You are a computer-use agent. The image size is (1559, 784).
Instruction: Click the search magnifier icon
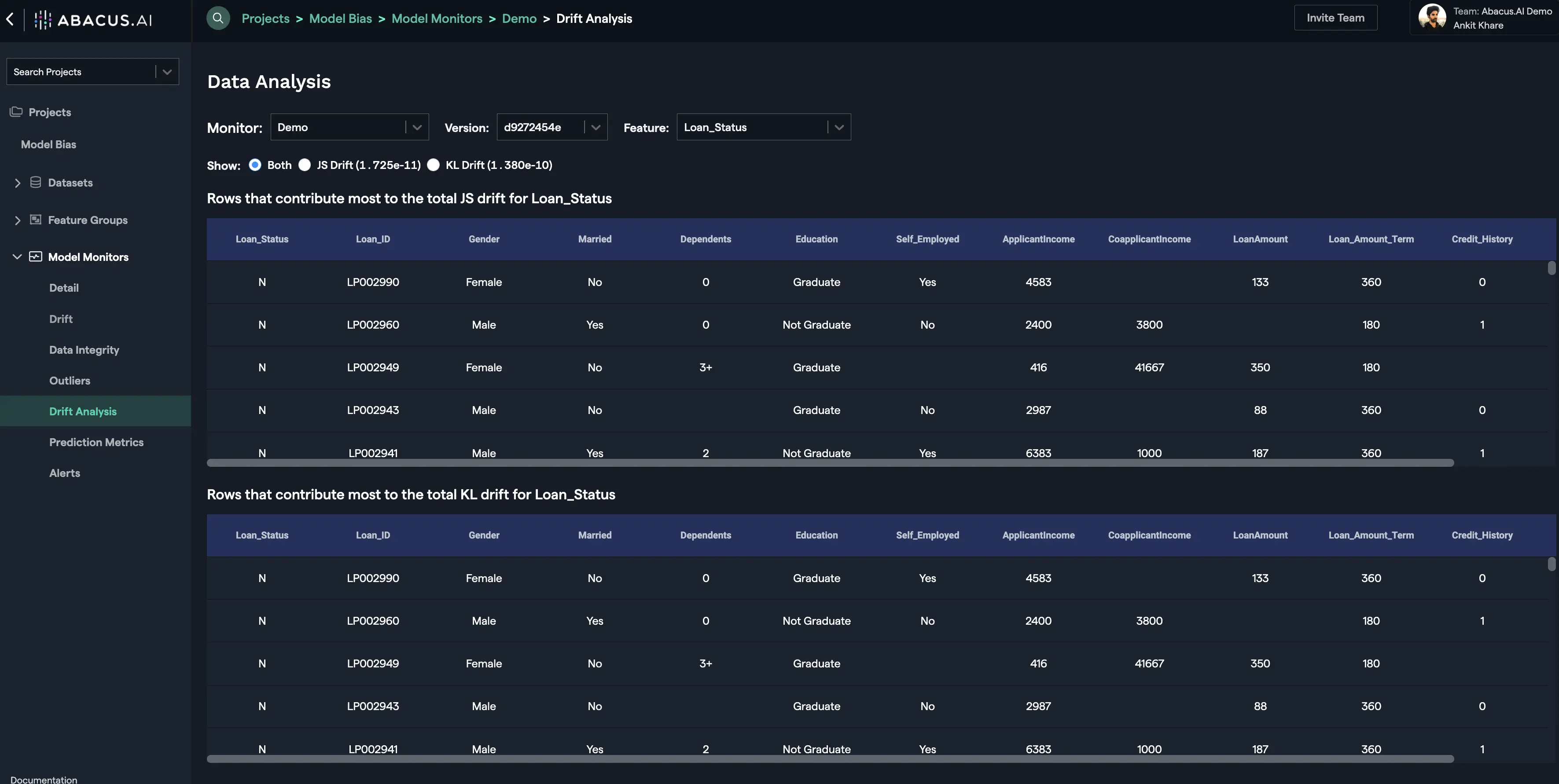coord(218,18)
